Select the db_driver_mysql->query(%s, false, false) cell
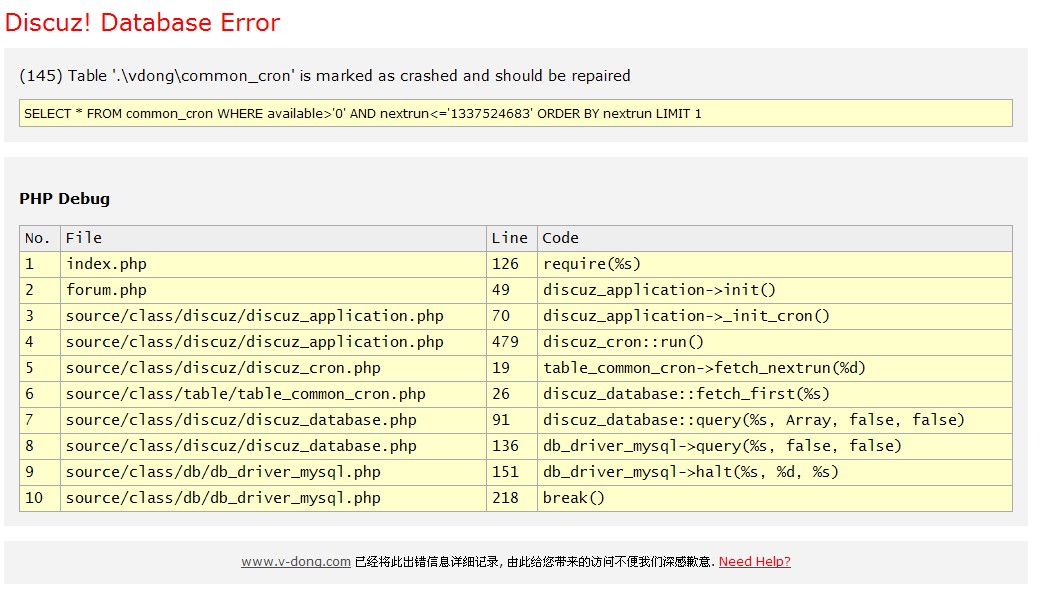This screenshot has height=590, width=1040. (x=775, y=446)
